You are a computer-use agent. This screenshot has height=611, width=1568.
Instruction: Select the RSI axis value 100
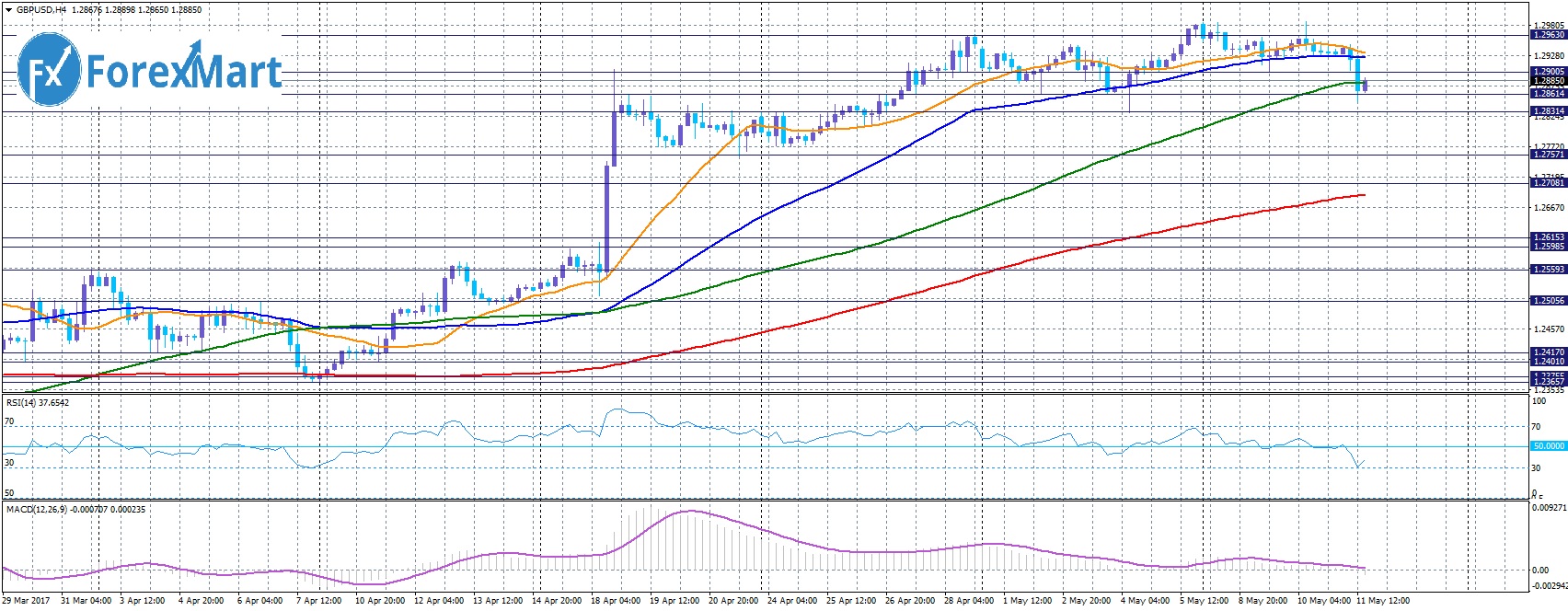tap(1539, 401)
